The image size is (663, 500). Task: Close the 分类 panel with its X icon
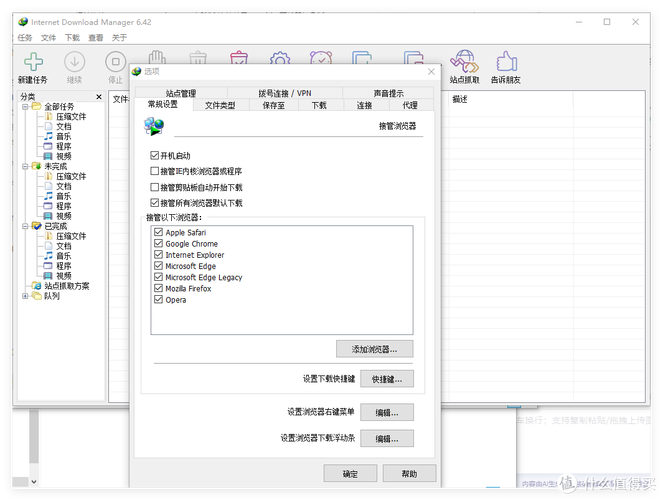click(99, 97)
